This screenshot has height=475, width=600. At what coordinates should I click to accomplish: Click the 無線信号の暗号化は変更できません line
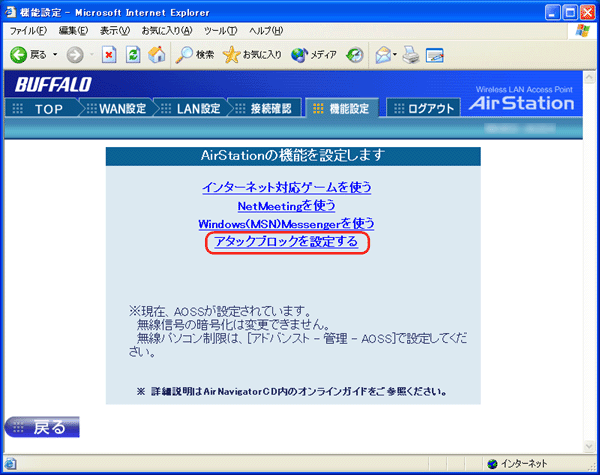pos(233,325)
